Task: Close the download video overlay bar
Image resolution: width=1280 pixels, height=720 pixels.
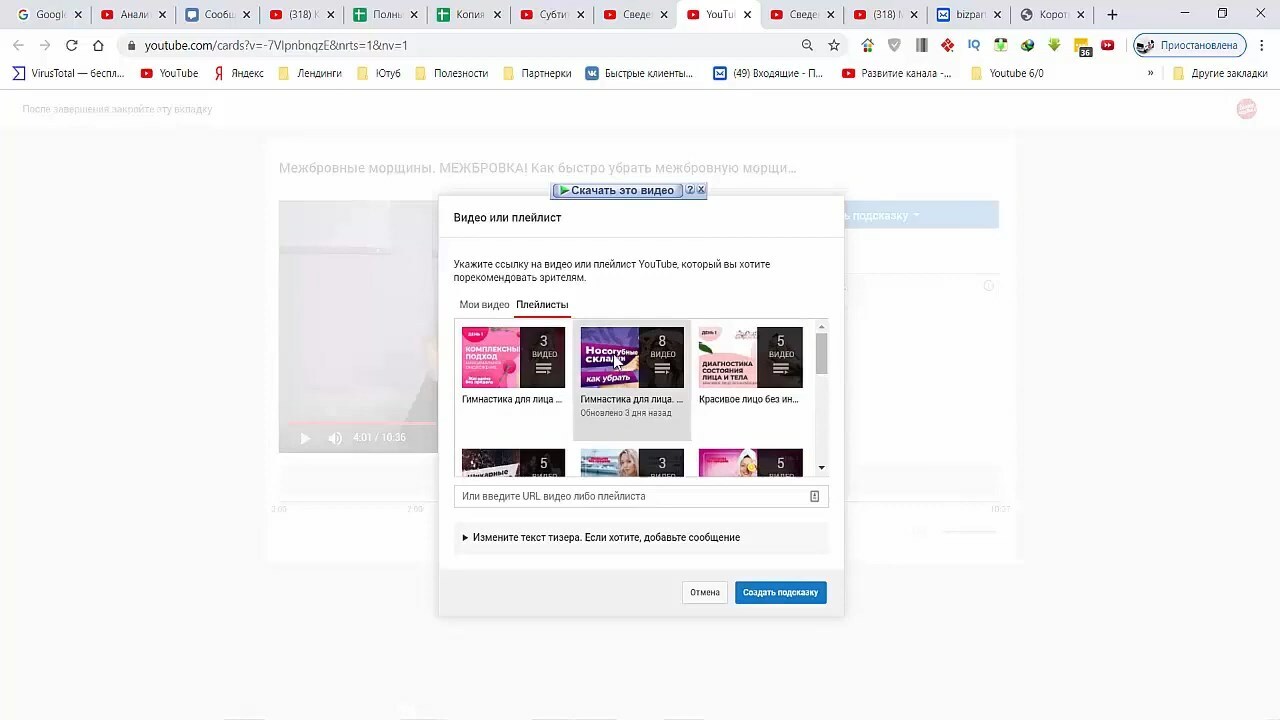Action: (701, 189)
